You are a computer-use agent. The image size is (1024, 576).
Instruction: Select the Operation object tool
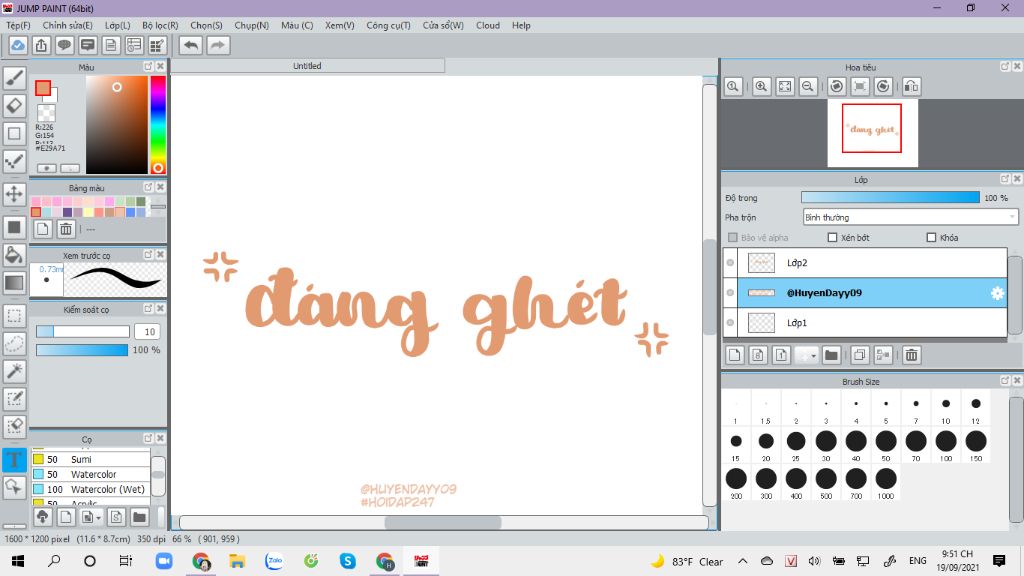(14, 487)
